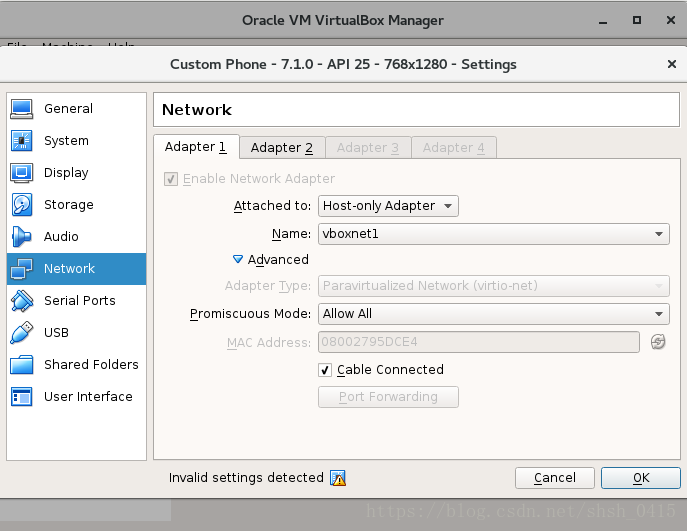
Task: Click the Invalid settings detected text
Action: [x=246, y=478]
